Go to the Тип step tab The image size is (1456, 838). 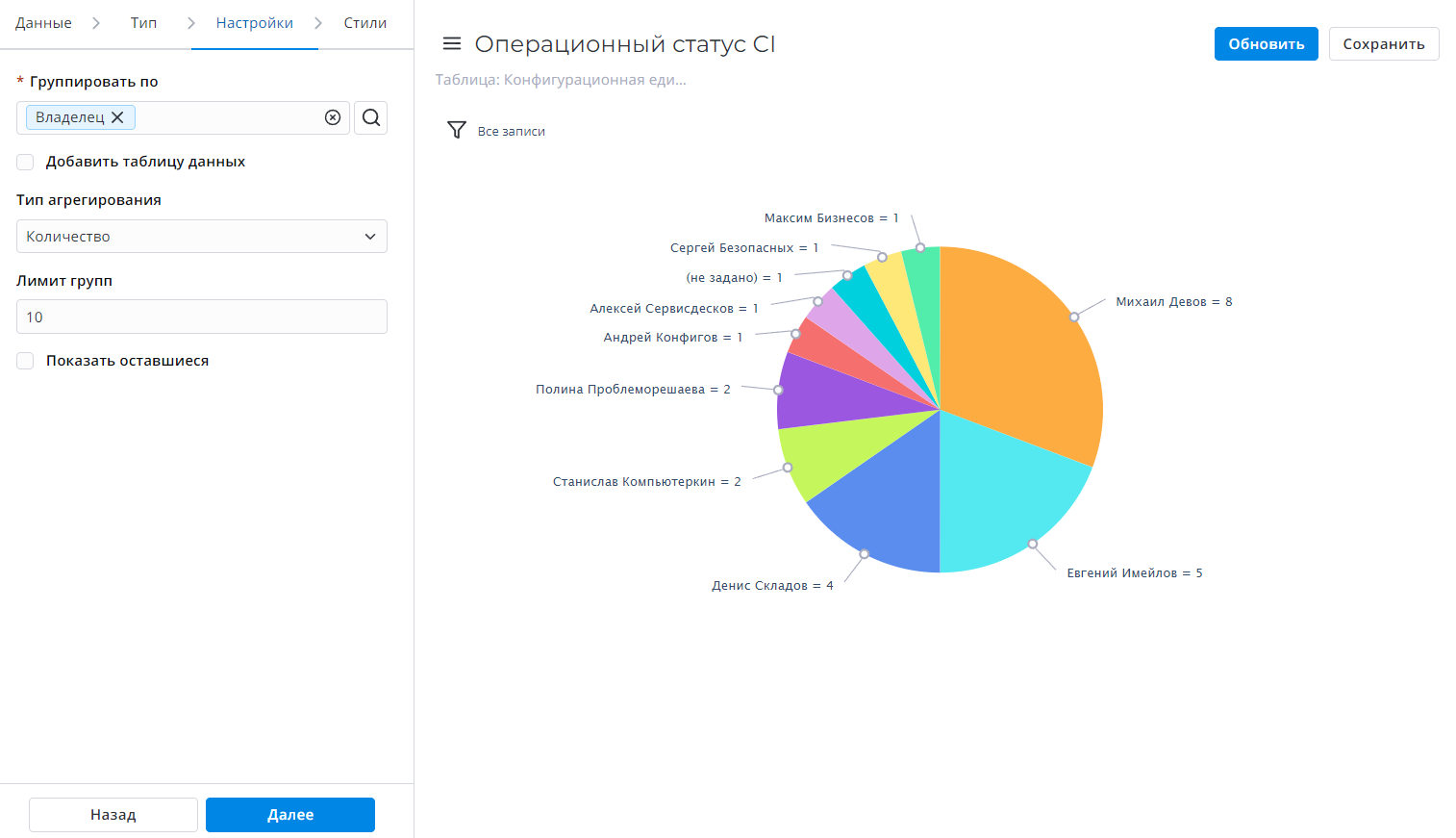pyautogui.click(x=143, y=23)
